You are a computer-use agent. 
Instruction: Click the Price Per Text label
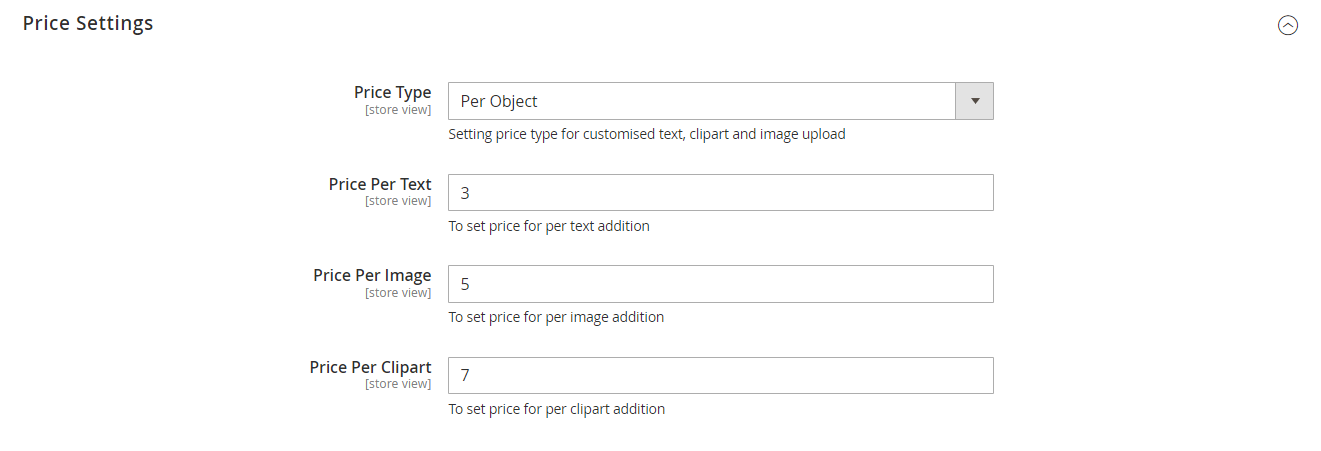[x=380, y=184]
